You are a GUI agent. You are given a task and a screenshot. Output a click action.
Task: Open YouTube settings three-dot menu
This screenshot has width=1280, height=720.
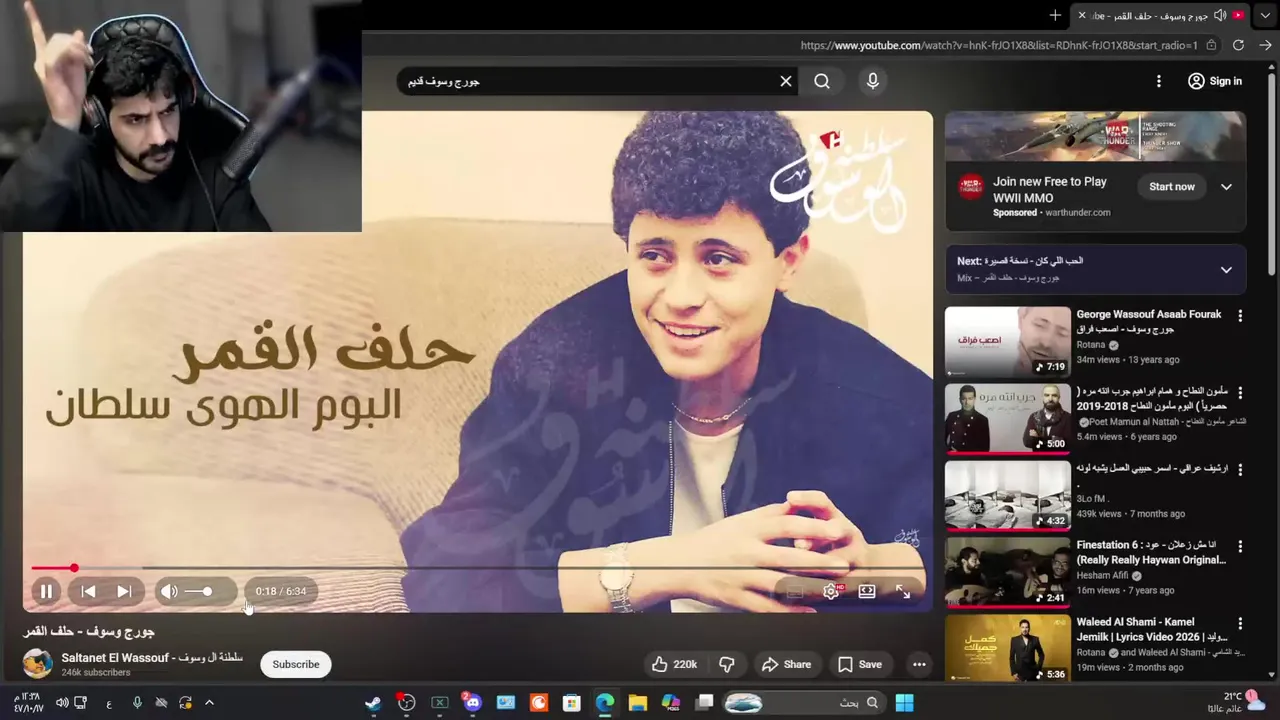(1159, 81)
